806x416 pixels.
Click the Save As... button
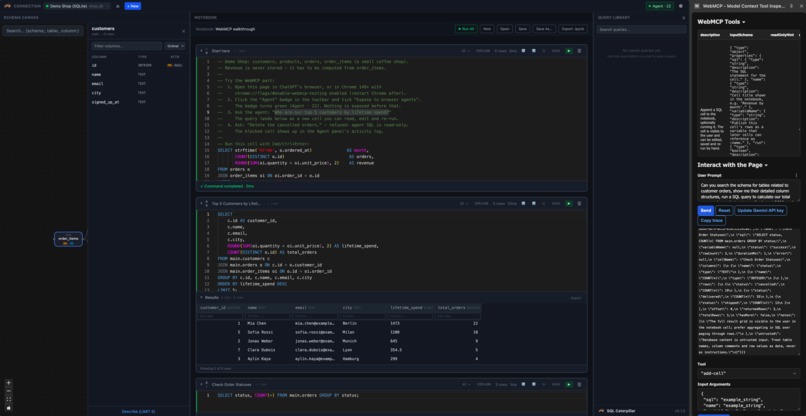click(544, 29)
